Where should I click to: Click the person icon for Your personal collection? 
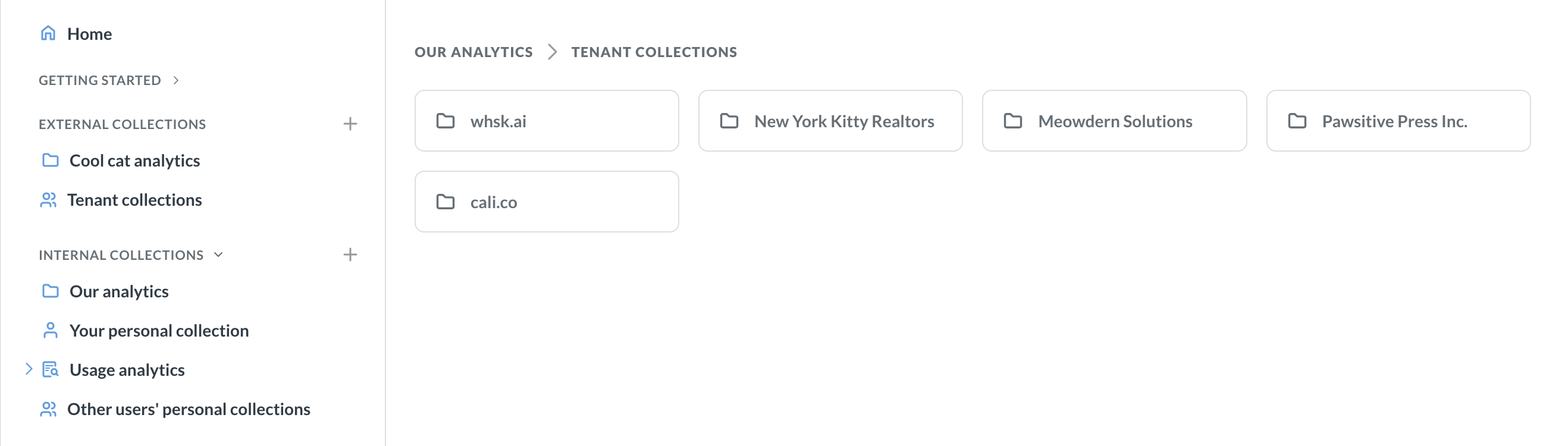(49, 330)
